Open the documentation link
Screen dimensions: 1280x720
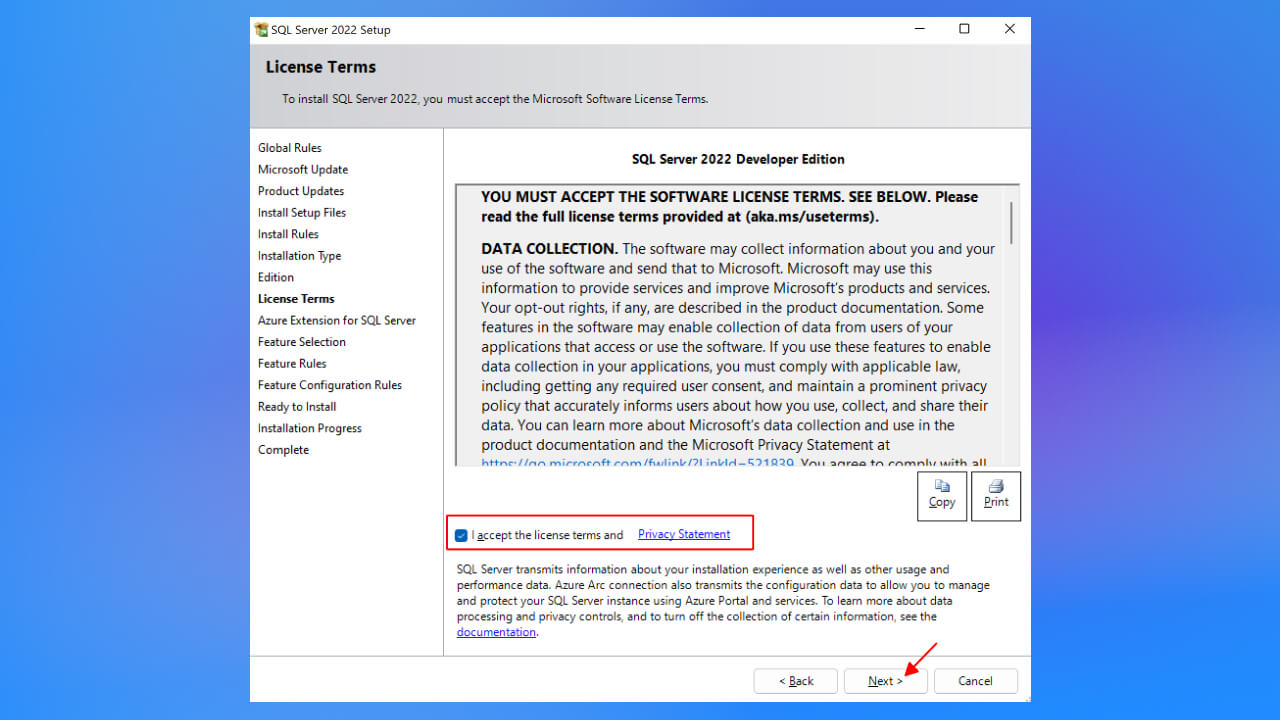point(496,632)
